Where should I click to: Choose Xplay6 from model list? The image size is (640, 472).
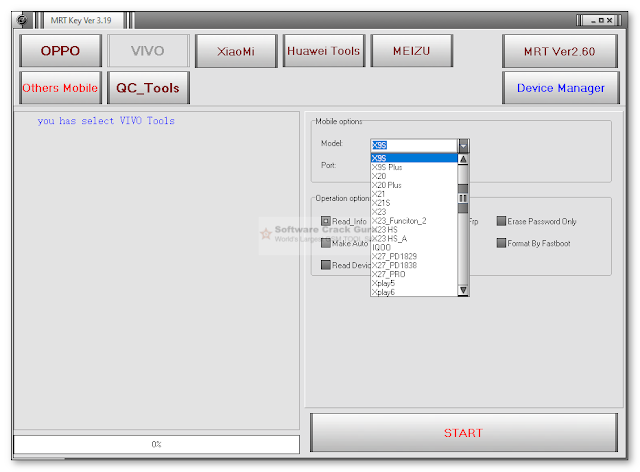414,292
